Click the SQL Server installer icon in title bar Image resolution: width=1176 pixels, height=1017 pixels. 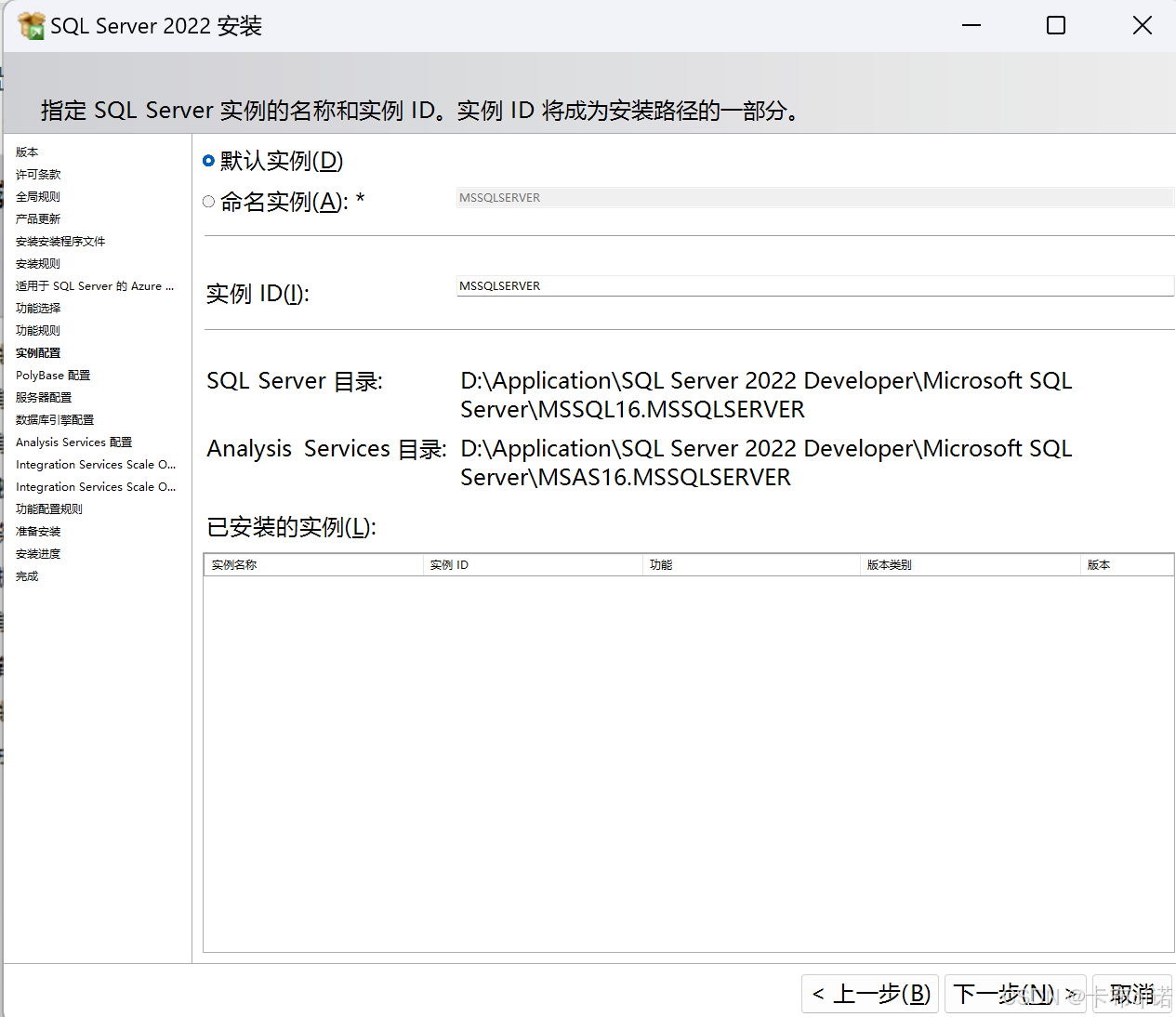coord(31,25)
